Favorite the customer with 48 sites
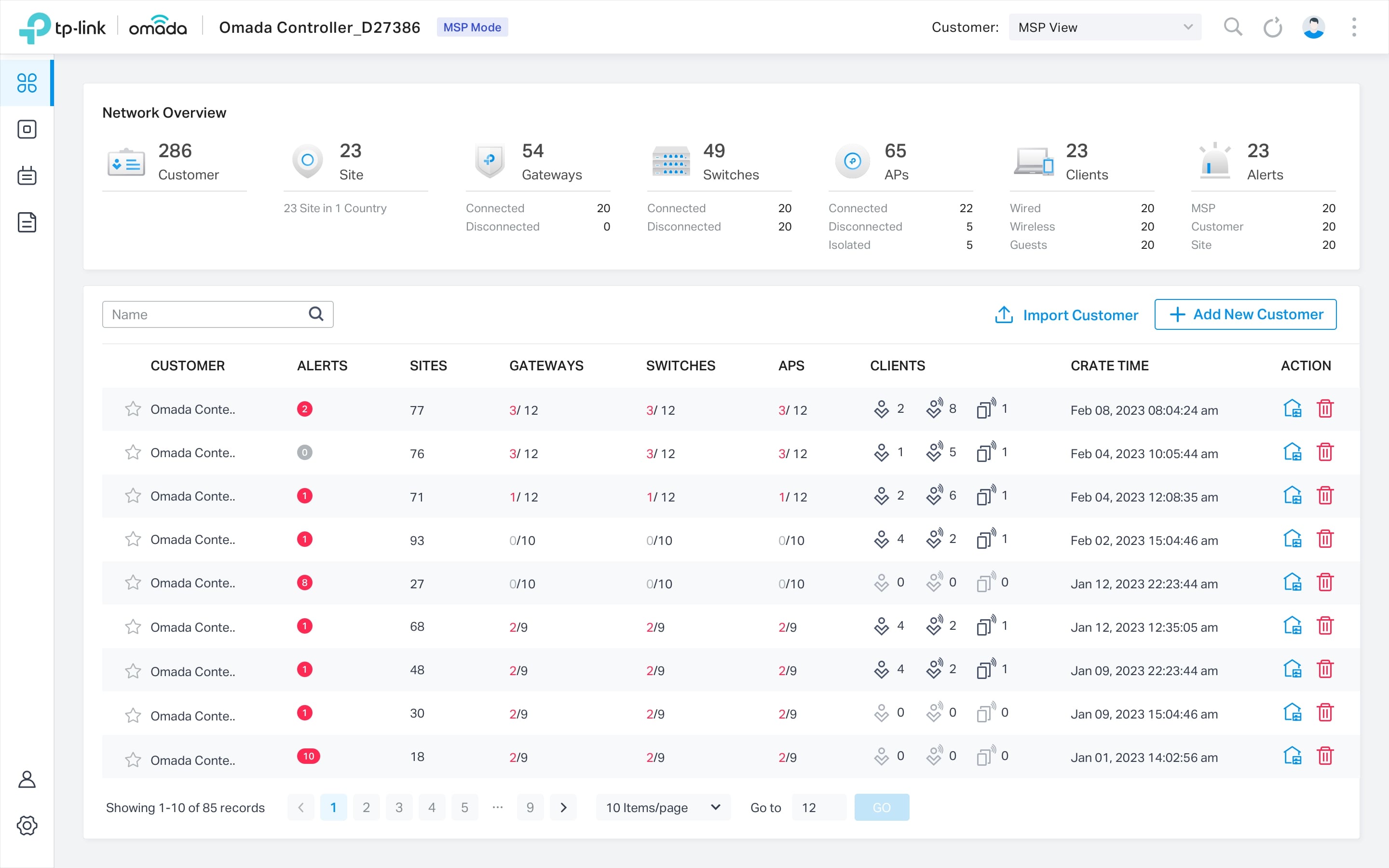1389x868 pixels. [133, 670]
